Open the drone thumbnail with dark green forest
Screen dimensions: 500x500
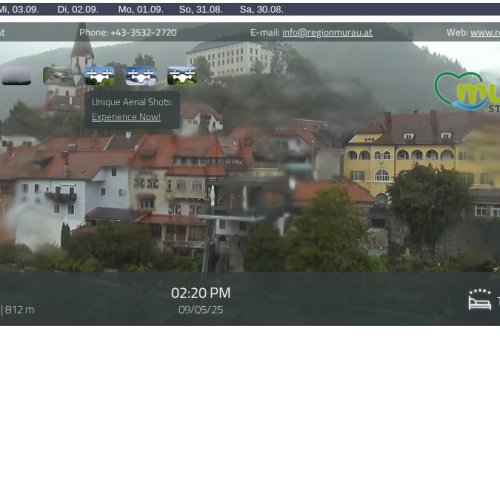pos(182,76)
